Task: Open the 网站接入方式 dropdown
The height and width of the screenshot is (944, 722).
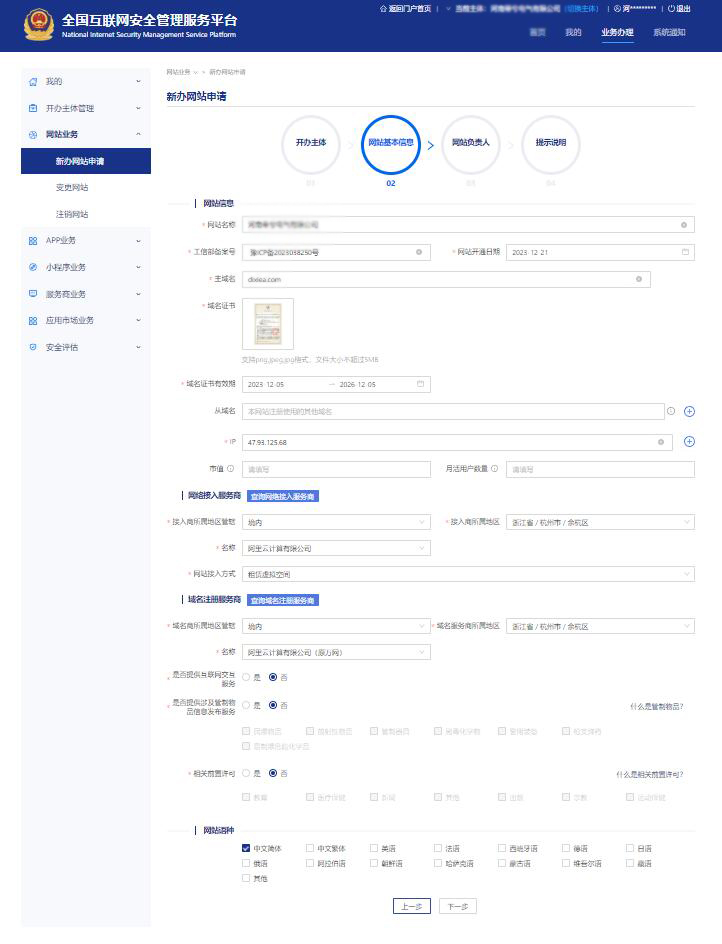Action: pos(467,574)
